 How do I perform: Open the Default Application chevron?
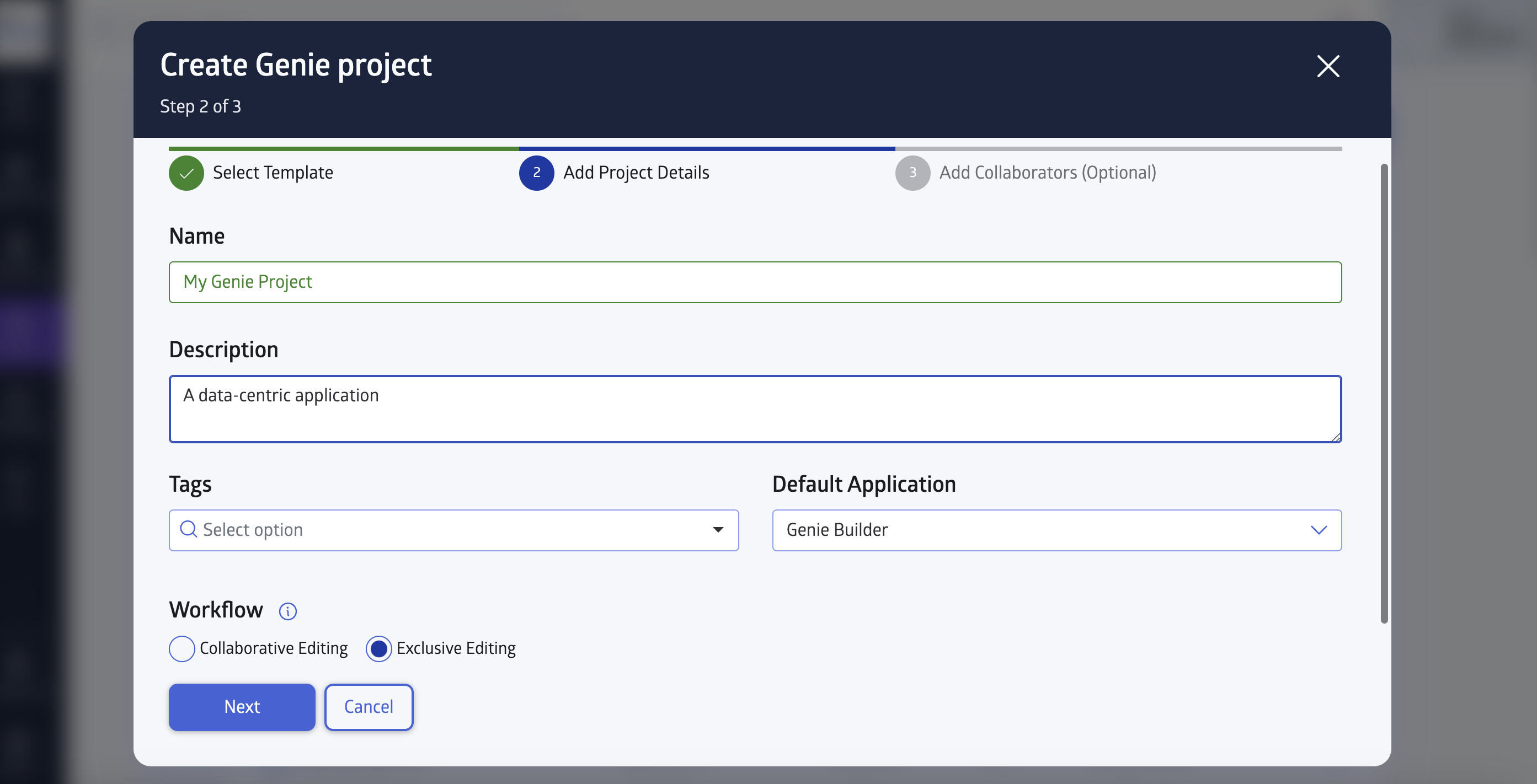[x=1319, y=529]
